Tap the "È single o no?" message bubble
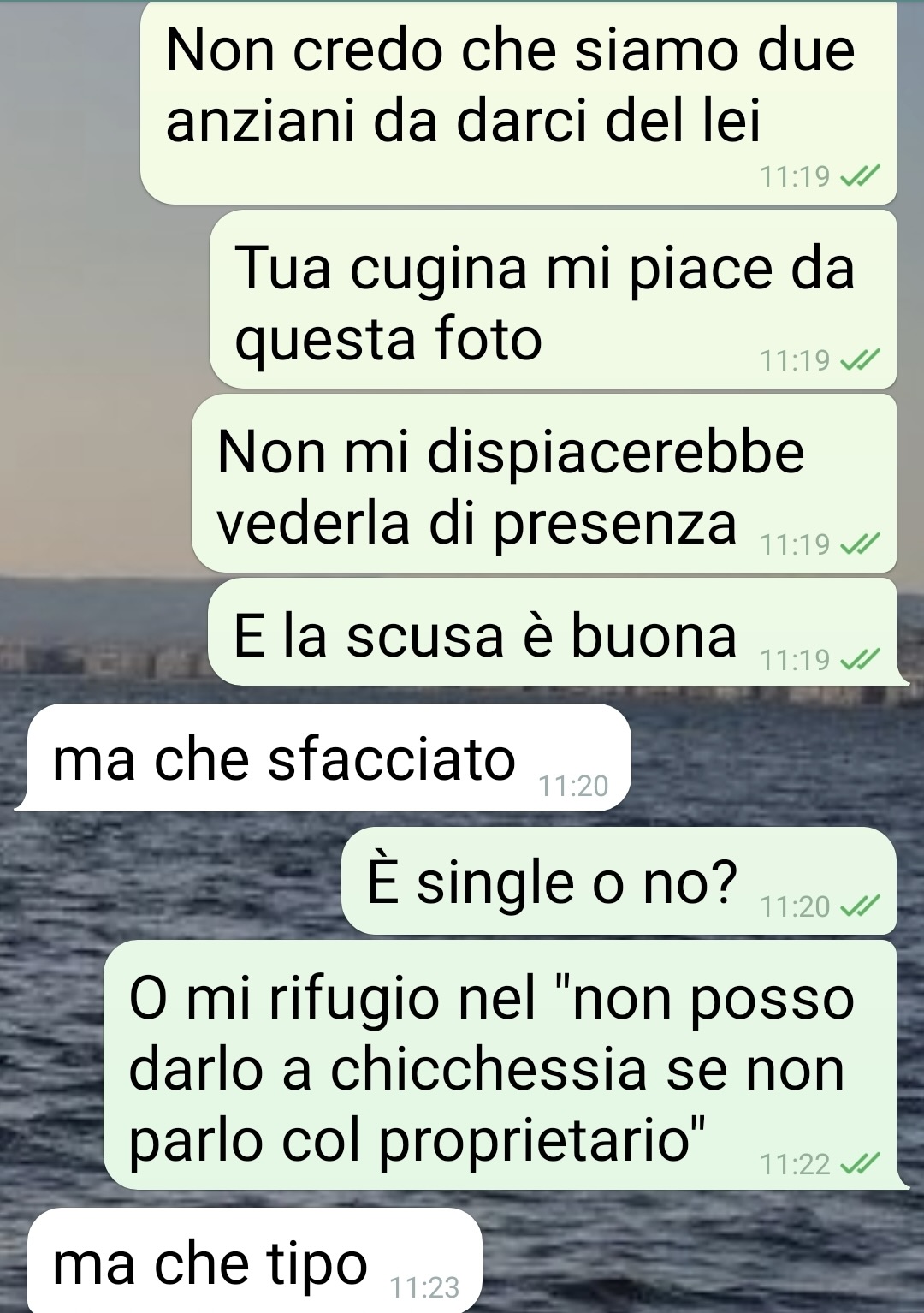 pyautogui.click(x=619, y=881)
